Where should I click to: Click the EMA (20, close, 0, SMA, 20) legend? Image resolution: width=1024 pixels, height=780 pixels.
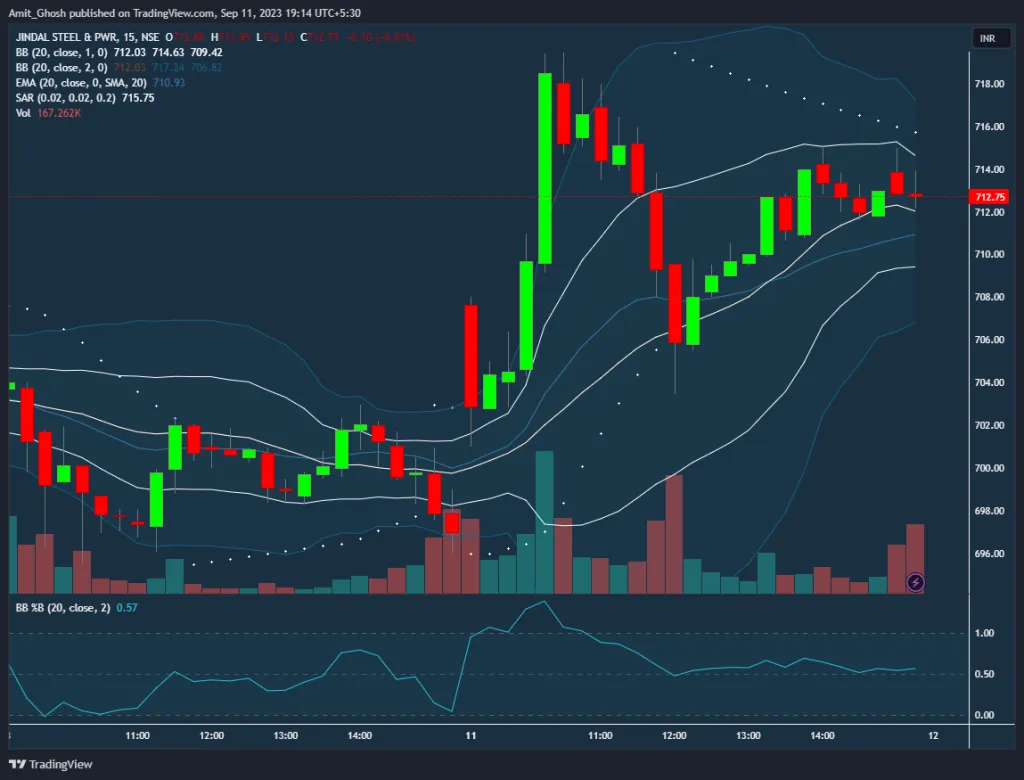pyautogui.click(x=80, y=82)
